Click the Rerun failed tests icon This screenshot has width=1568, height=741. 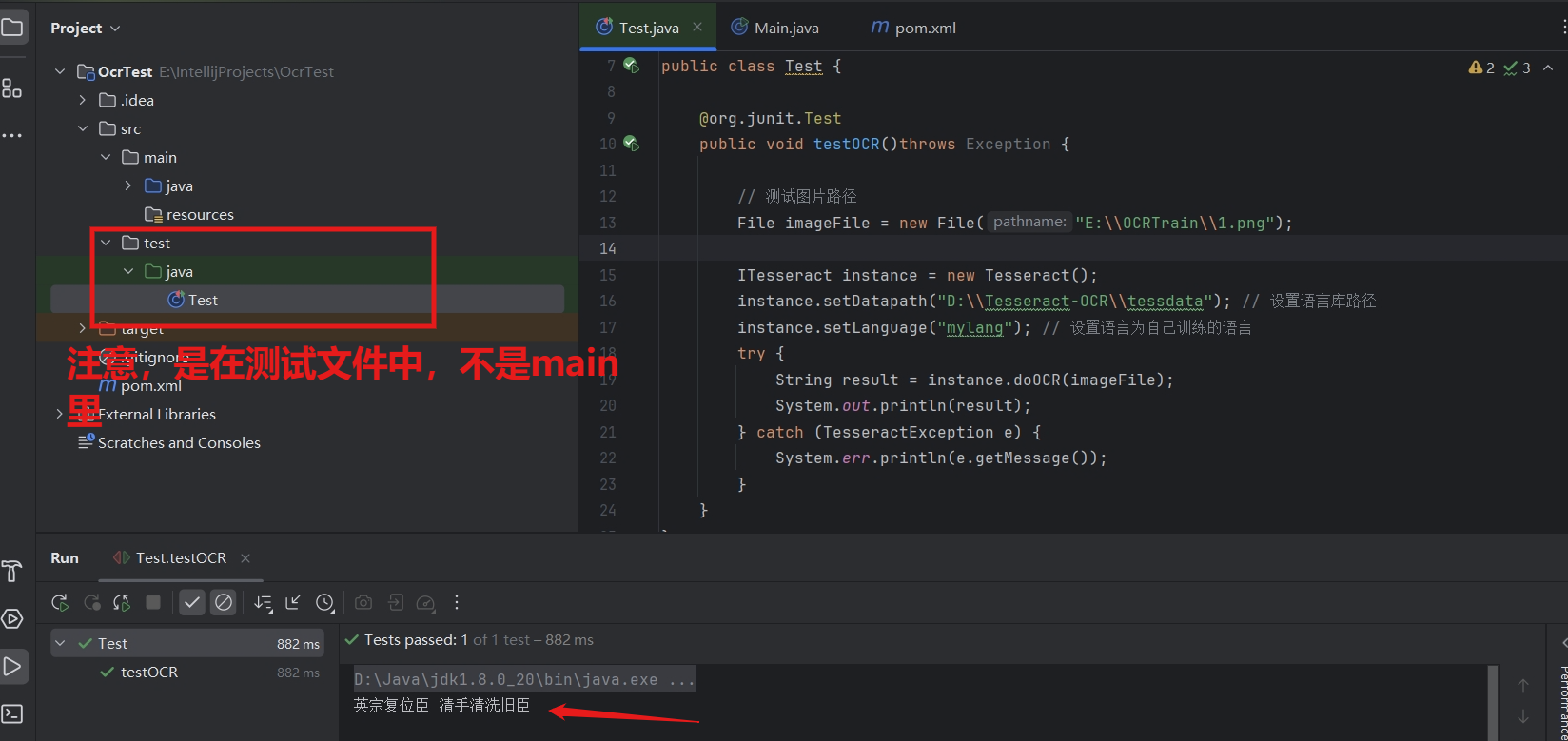(92, 602)
